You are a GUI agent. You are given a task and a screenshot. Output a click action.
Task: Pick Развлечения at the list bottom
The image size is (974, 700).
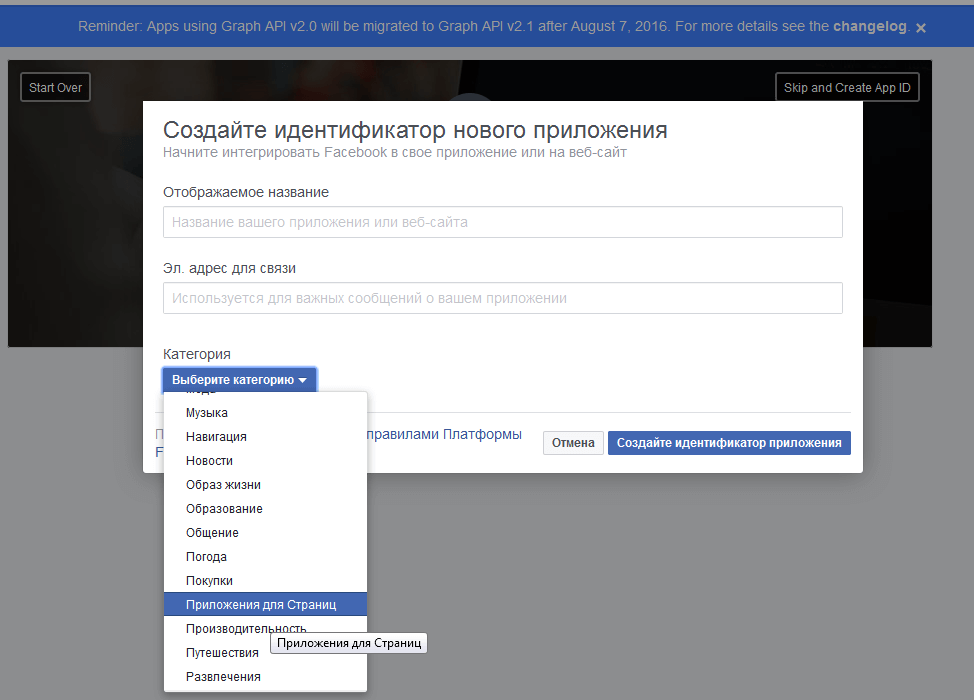(265, 676)
